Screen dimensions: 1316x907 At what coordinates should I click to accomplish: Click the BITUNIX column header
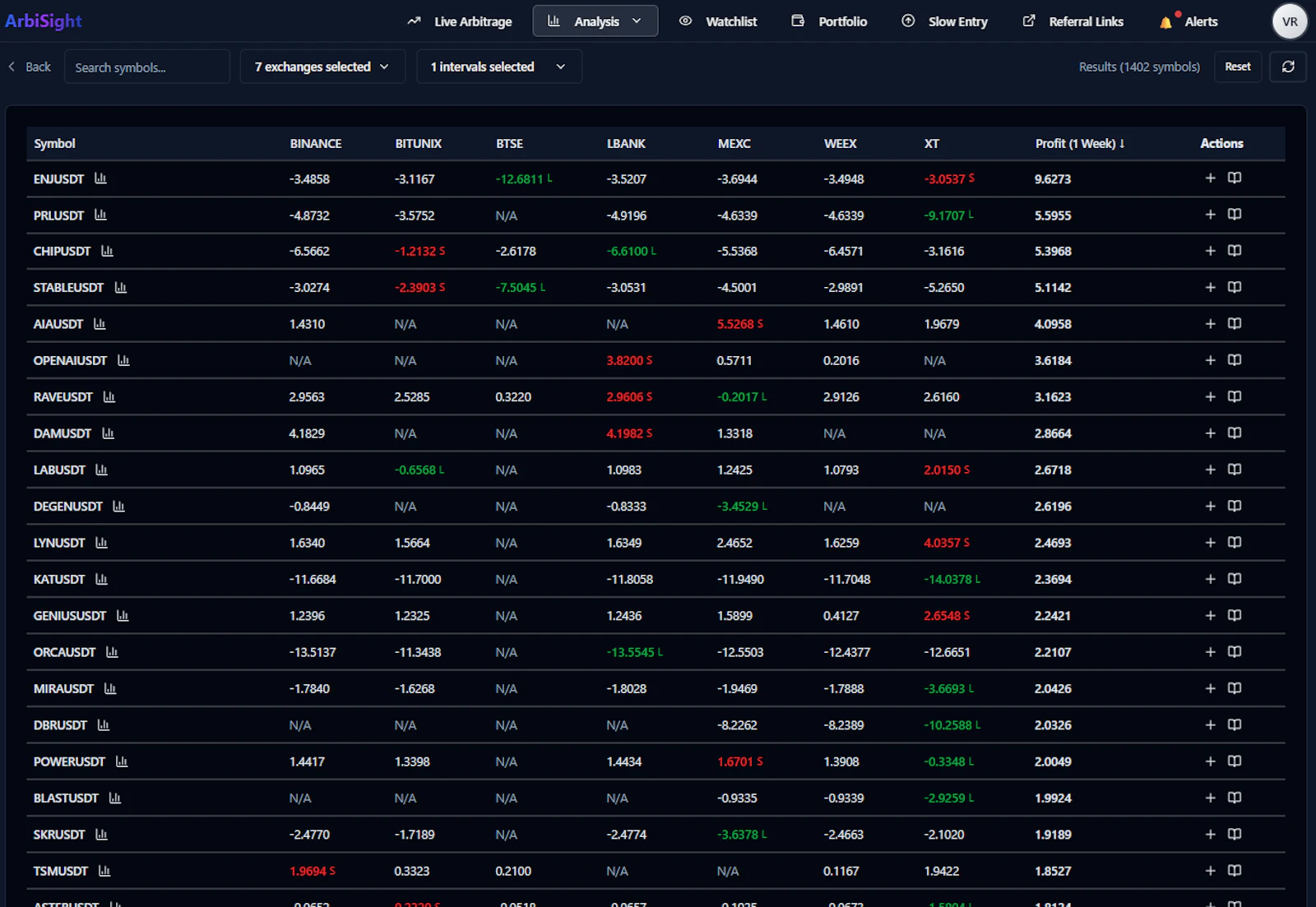(419, 143)
